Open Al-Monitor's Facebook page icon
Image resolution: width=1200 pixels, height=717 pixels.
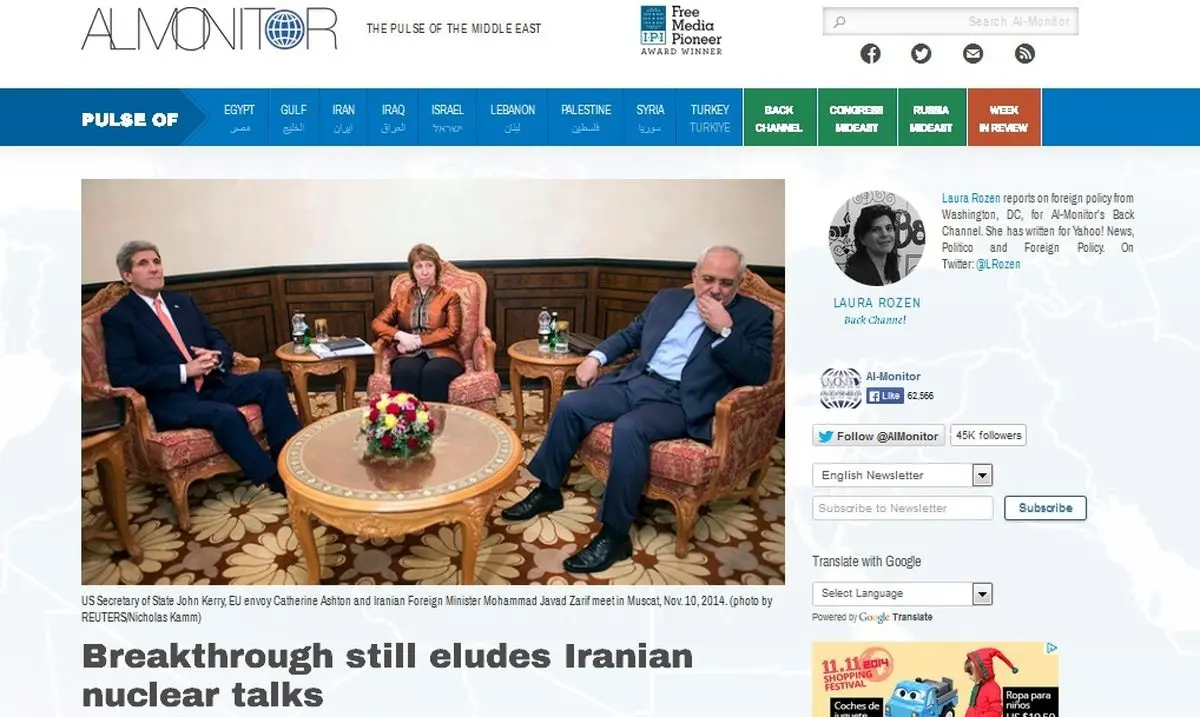(x=871, y=54)
